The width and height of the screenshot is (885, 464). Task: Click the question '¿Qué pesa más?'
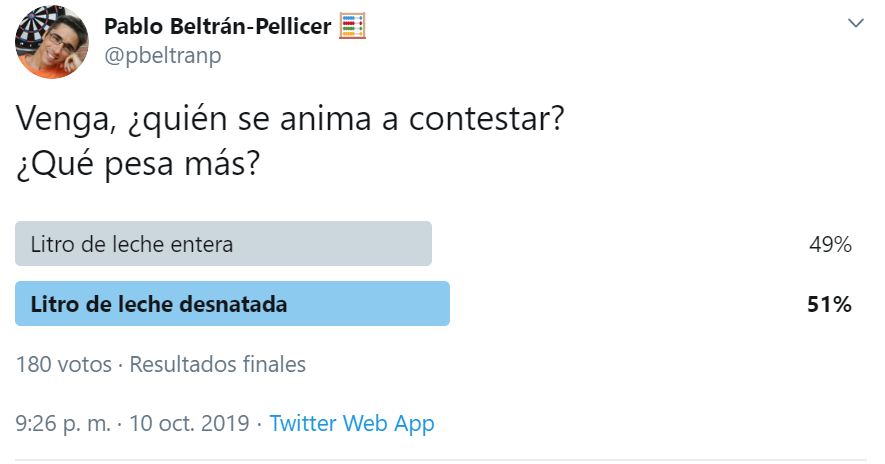click(138, 164)
